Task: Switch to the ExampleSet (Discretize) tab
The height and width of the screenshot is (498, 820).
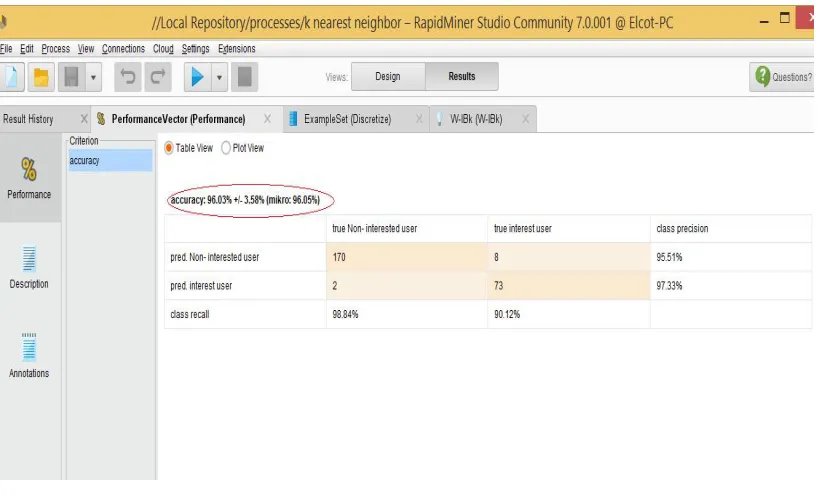Action: pyautogui.click(x=348, y=119)
